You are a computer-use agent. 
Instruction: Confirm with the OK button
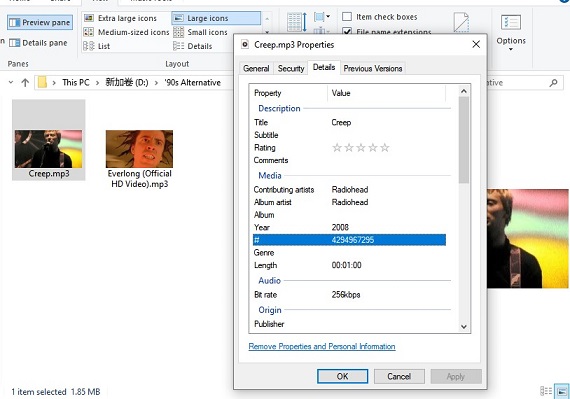coord(342,376)
